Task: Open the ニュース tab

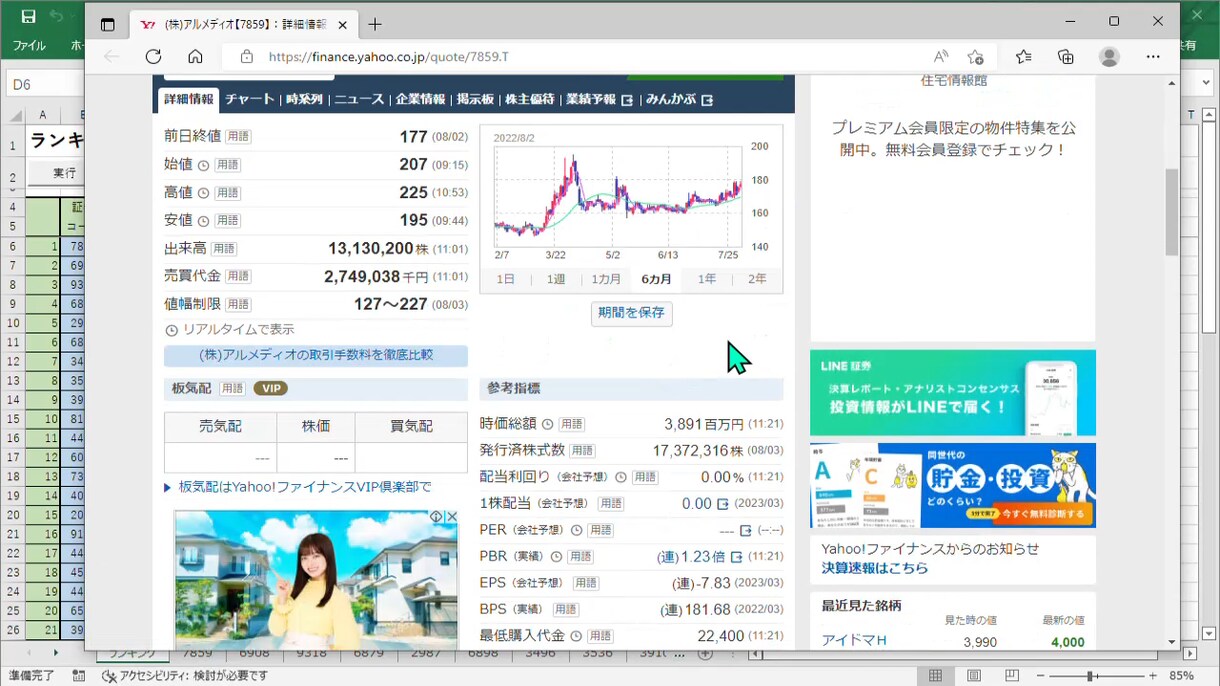Action: click(x=359, y=100)
